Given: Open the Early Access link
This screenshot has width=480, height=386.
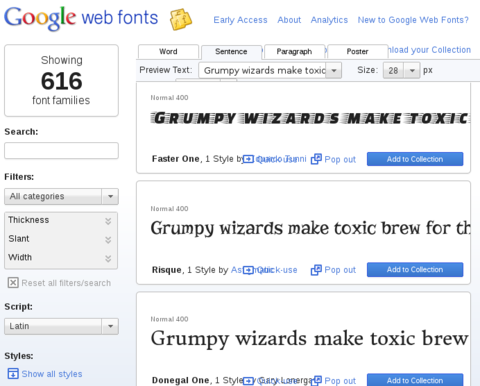Looking at the screenshot, I should pos(240,20).
